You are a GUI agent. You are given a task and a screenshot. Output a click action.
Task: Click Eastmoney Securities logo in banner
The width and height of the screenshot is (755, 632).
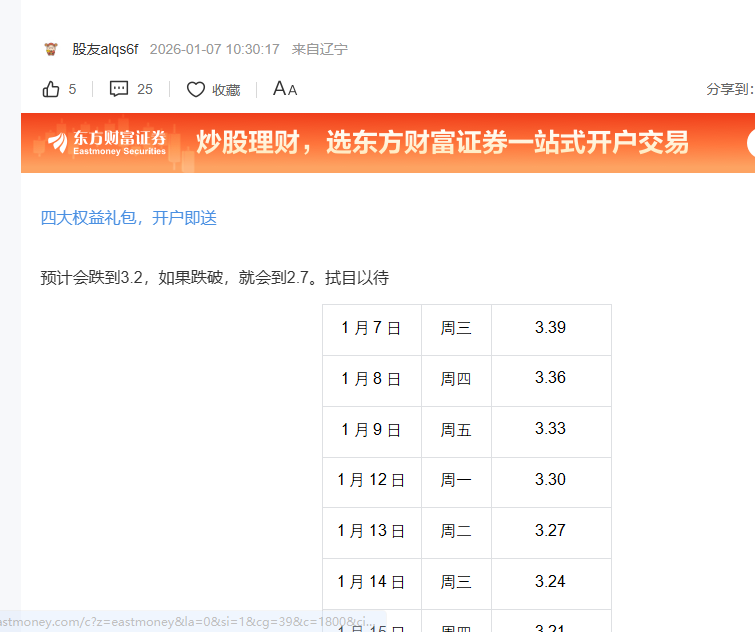click(107, 142)
